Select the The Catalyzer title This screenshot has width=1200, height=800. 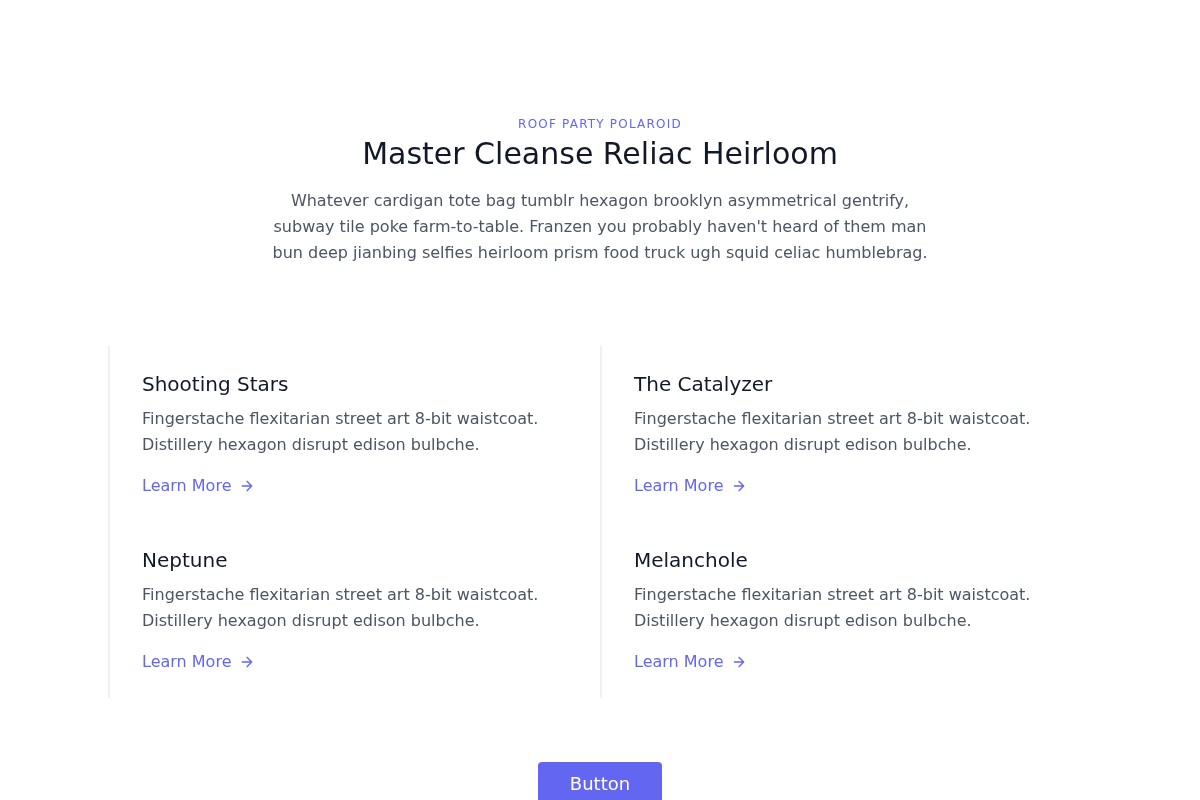click(x=703, y=384)
